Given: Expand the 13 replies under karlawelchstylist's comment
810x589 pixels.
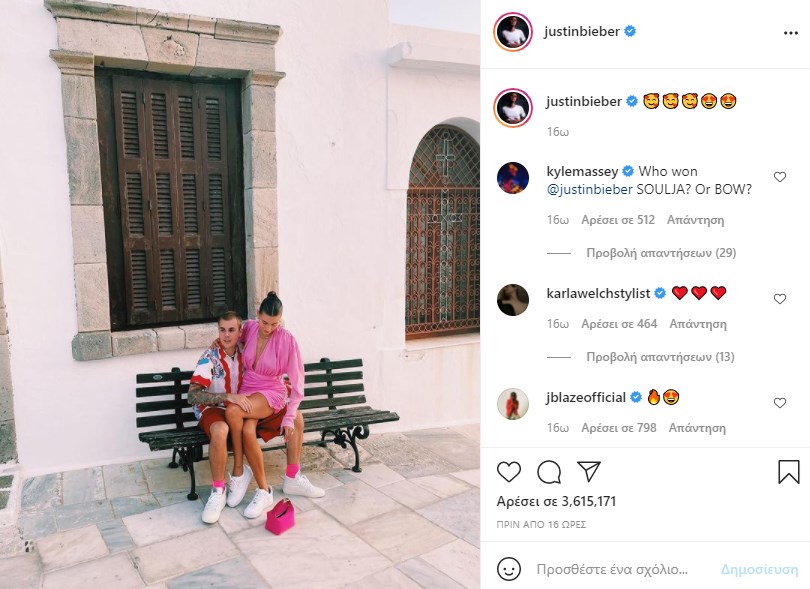Looking at the screenshot, I should coord(660,356).
